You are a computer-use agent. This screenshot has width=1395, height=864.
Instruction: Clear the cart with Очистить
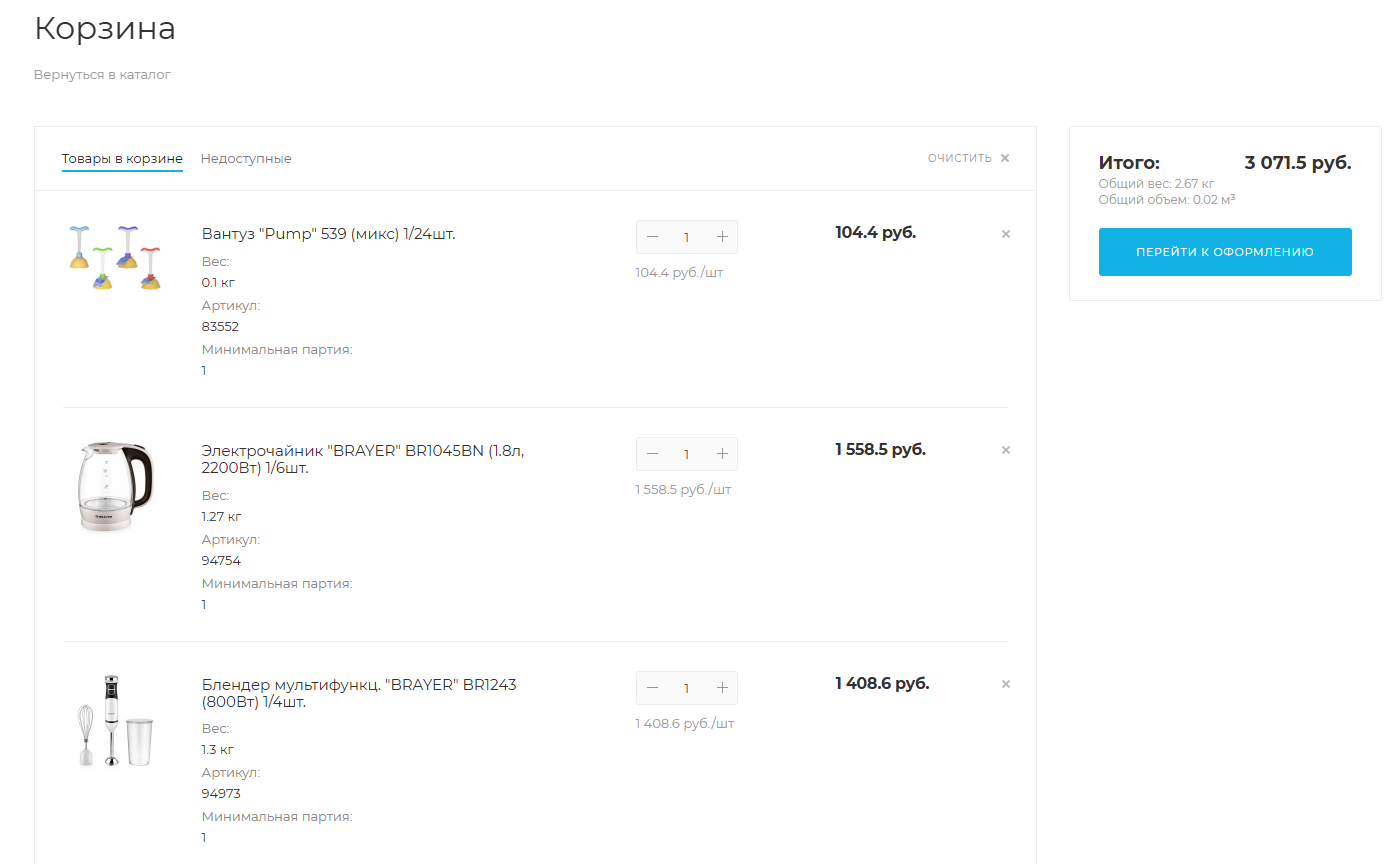pos(968,158)
